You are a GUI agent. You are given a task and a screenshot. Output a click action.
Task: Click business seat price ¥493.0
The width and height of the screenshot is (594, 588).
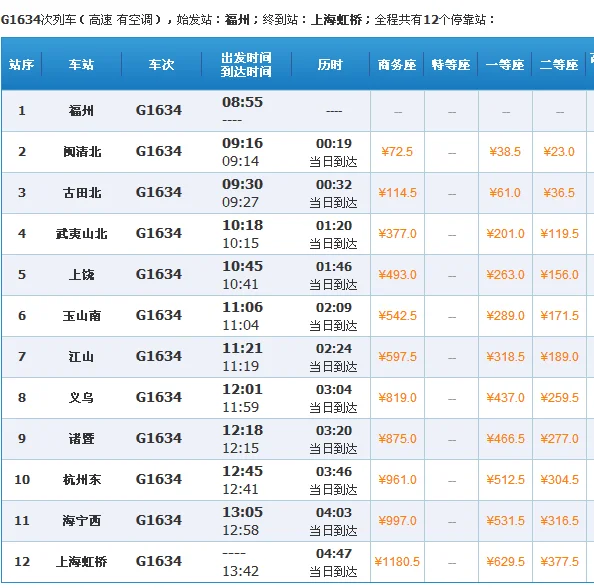click(397, 274)
